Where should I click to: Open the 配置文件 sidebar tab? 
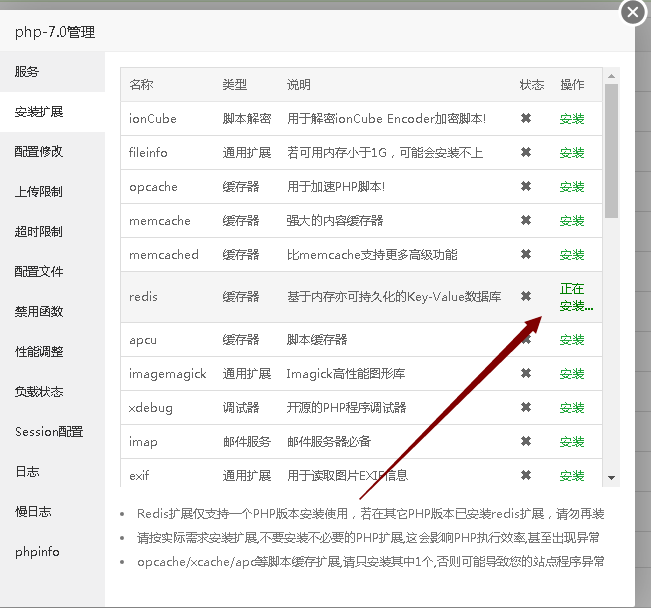tap(52, 272)
